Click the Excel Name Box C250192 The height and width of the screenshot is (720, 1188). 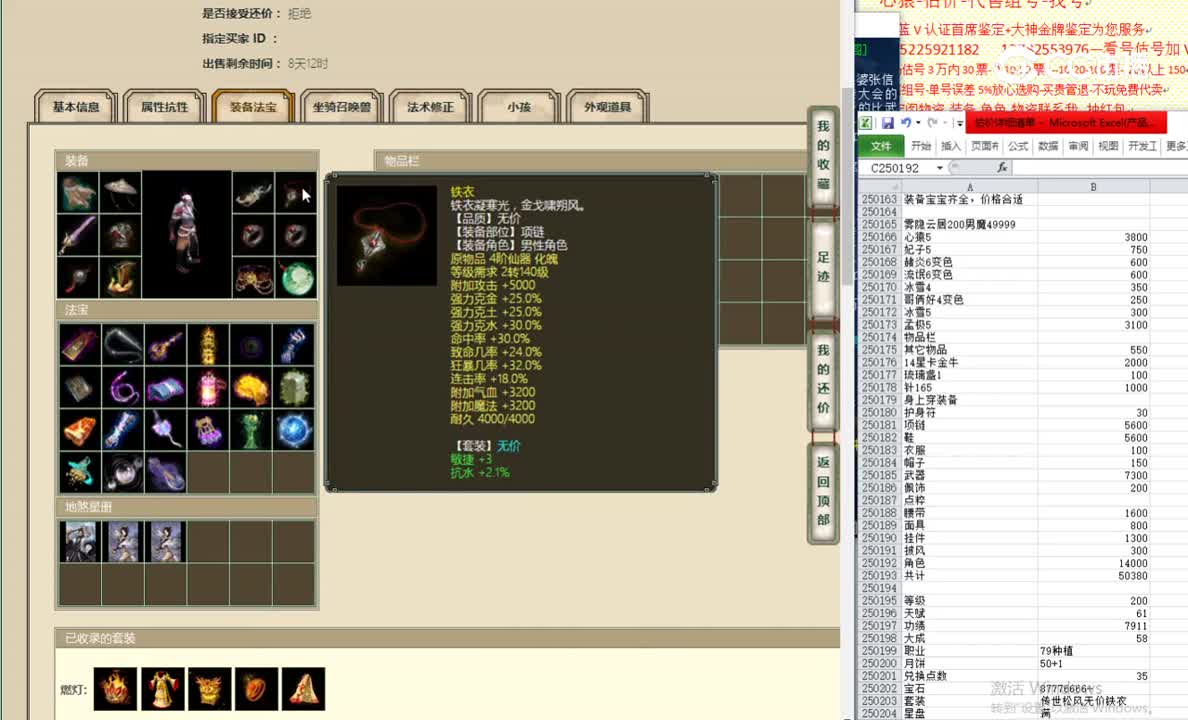click(896, 167)
